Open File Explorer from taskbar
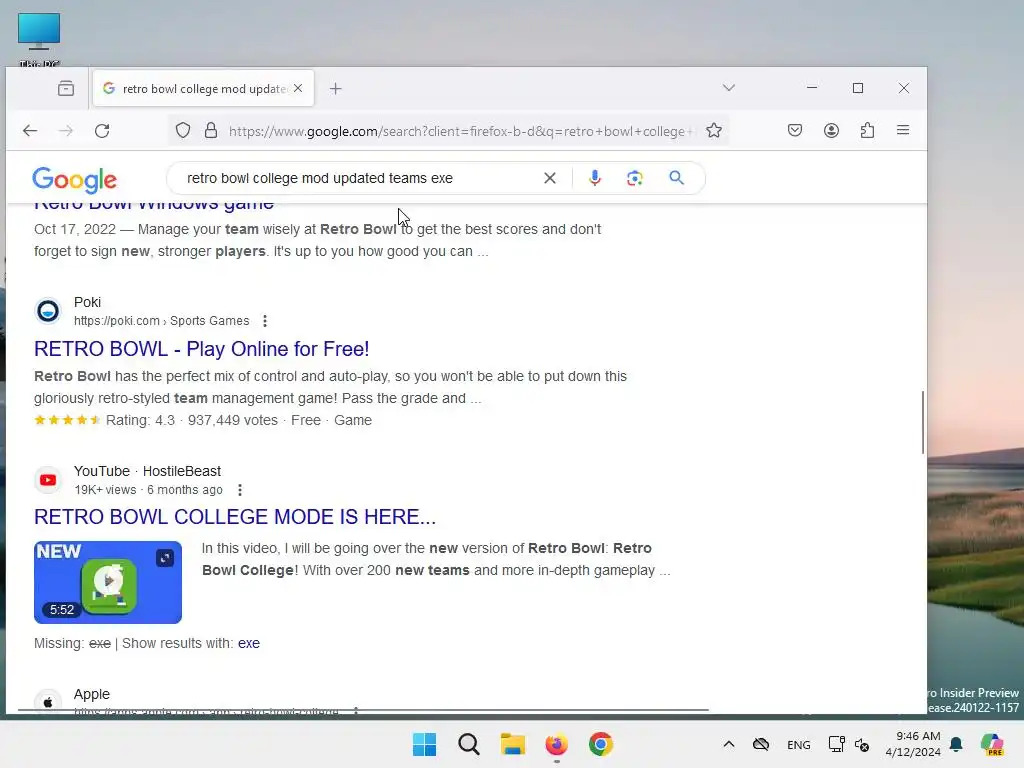Viewport: 1024px width, 768px height. (x=513, y=744)
